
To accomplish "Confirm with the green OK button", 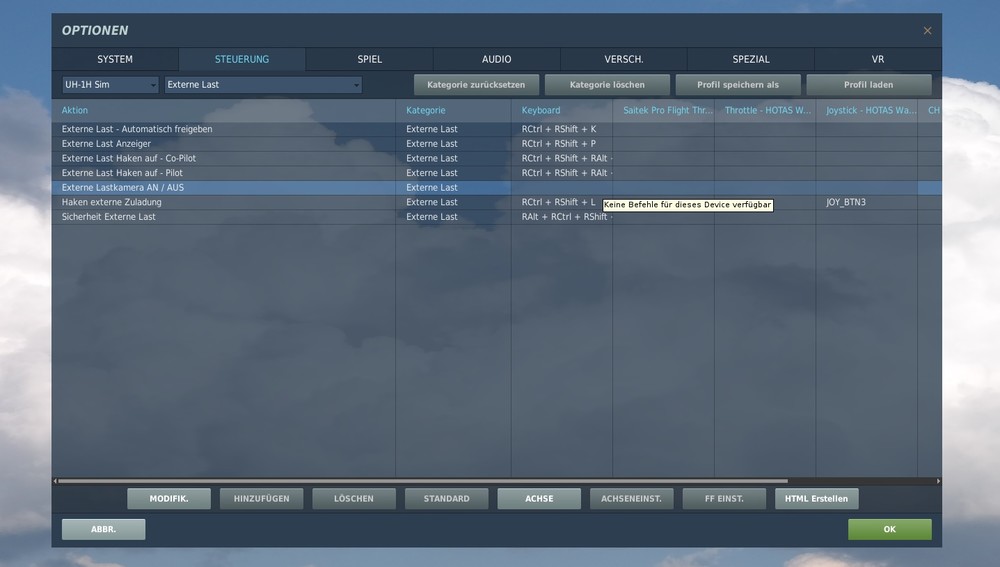I will coord(890,529).
